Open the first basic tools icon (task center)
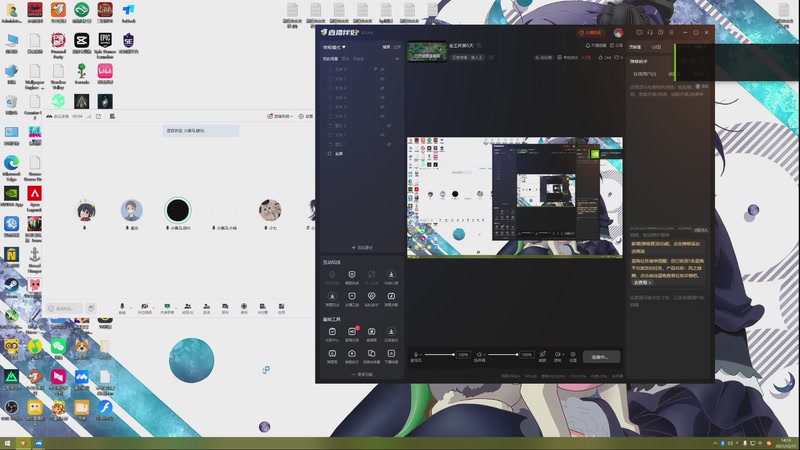 [x=332, y=332]
